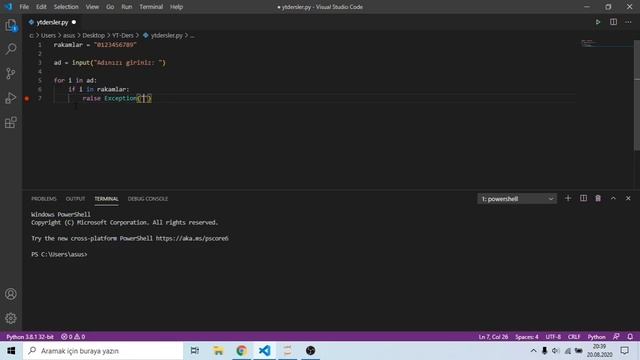Select language mode Python in status bar
The height and width of the screenshot is (360, 640).
(x=596, y=337)
